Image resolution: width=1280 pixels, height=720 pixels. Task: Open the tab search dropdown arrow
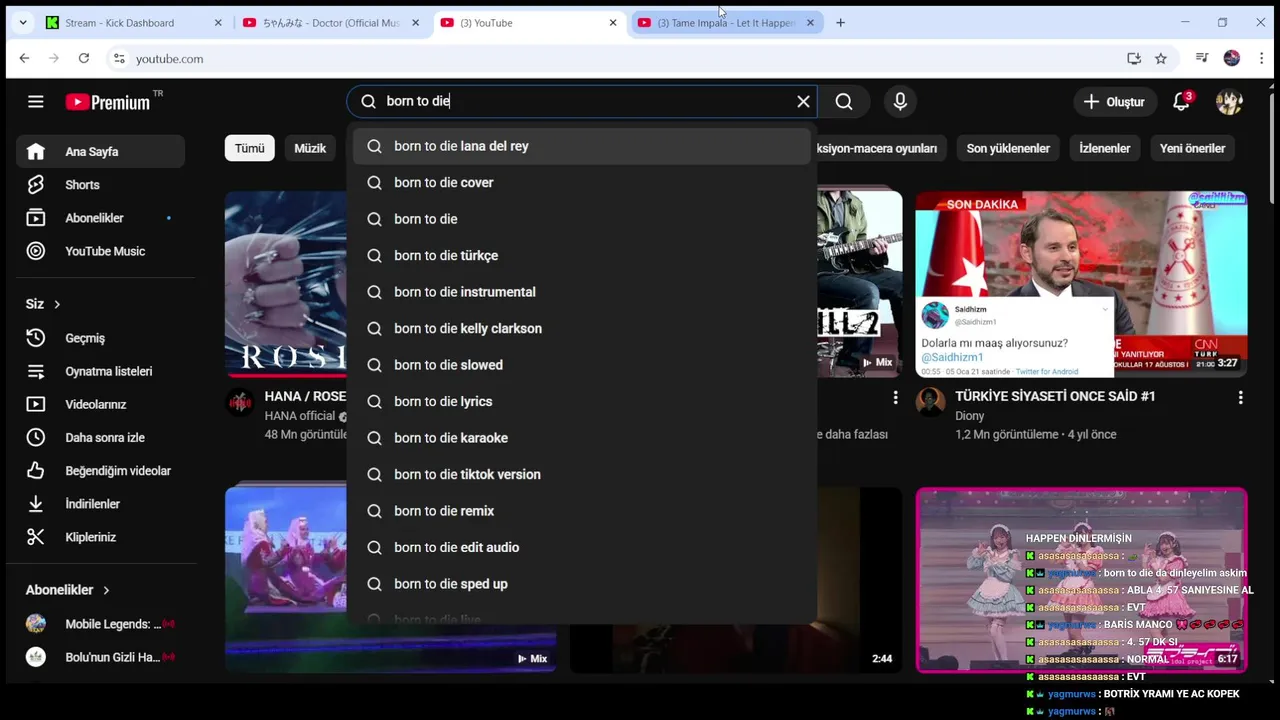[x=22, y=23]
